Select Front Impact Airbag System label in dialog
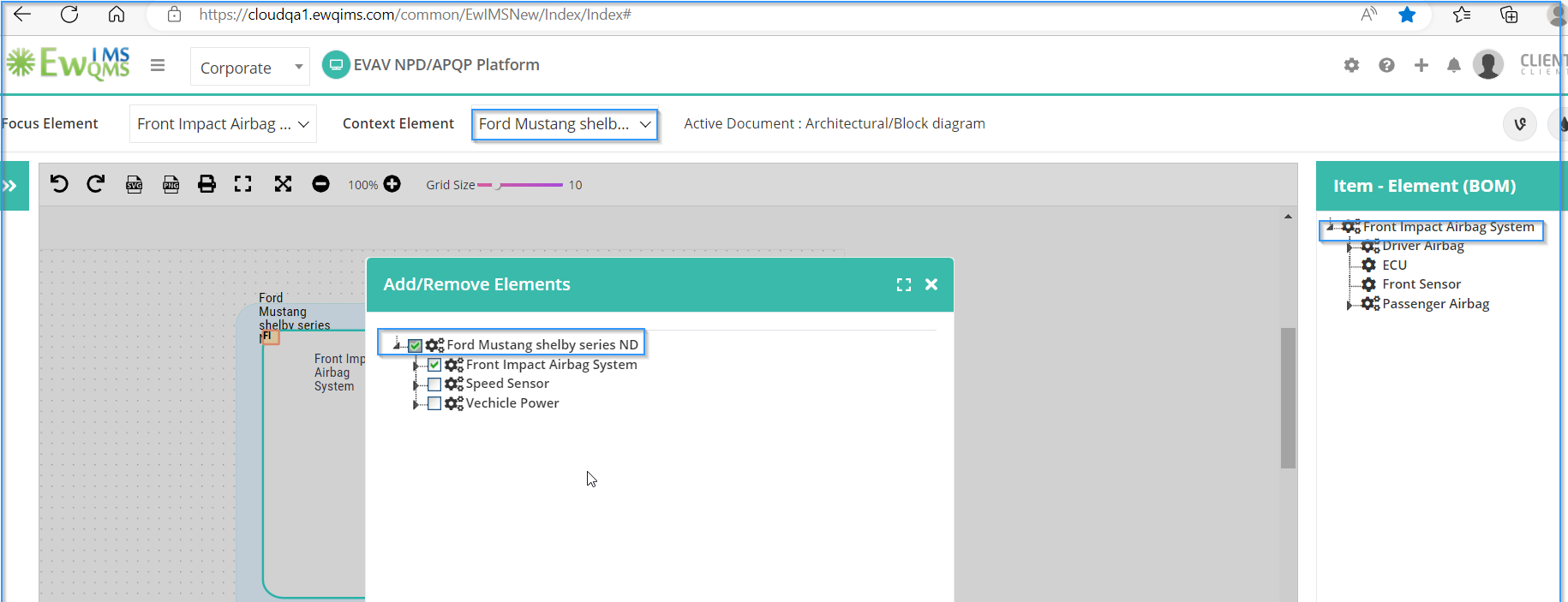Viewport: 1568px width, 602px height. point(552,365)
